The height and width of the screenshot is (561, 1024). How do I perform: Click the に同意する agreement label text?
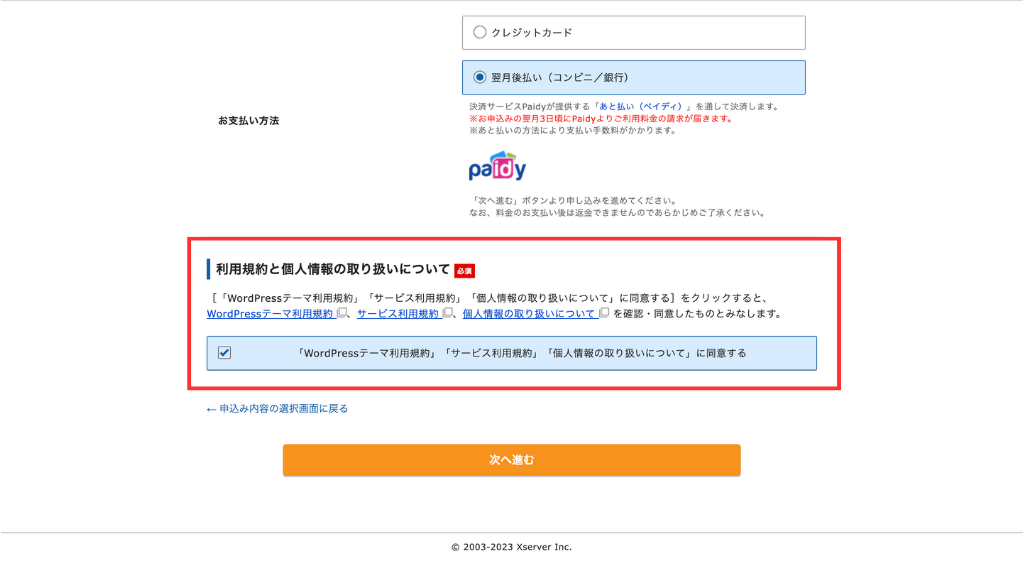coord(521,353)
